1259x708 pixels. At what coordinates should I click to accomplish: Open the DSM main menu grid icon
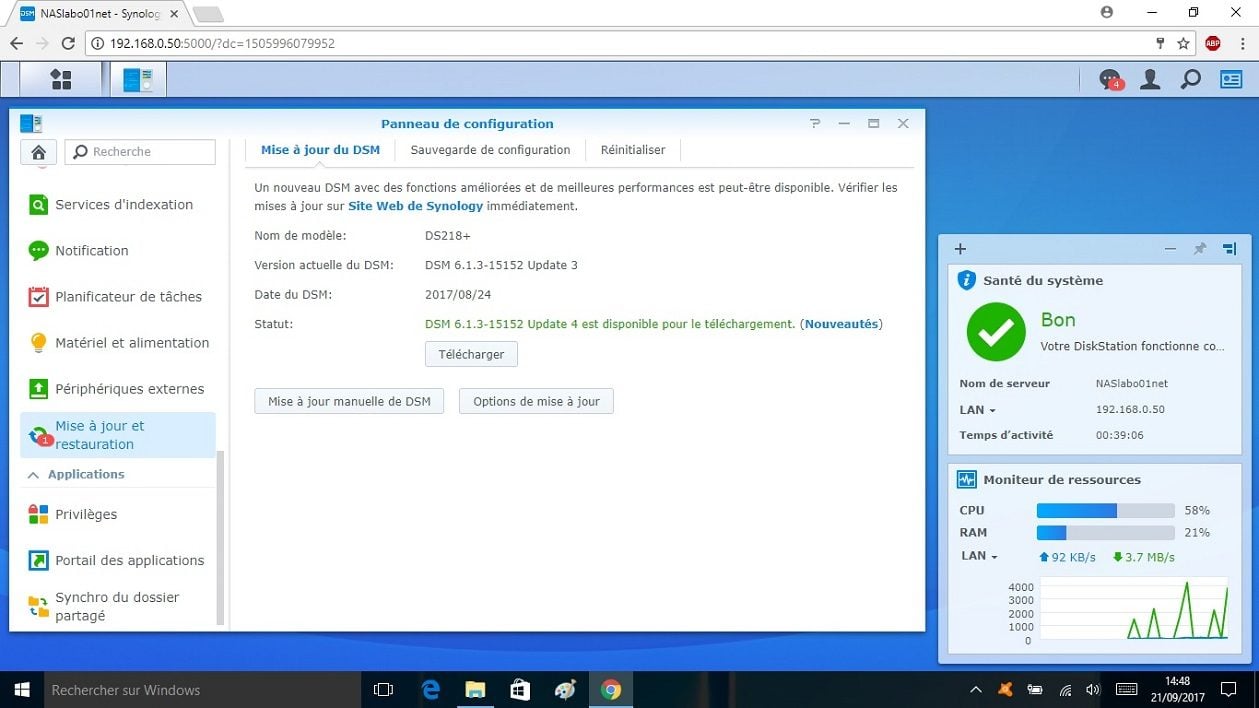coord(61,80)
